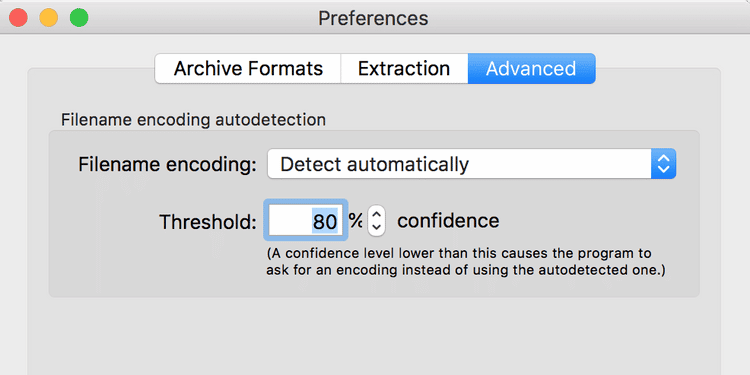Increase threshold with the stepper up arrow
Screen dimensions: 750x375
point(376,214)
